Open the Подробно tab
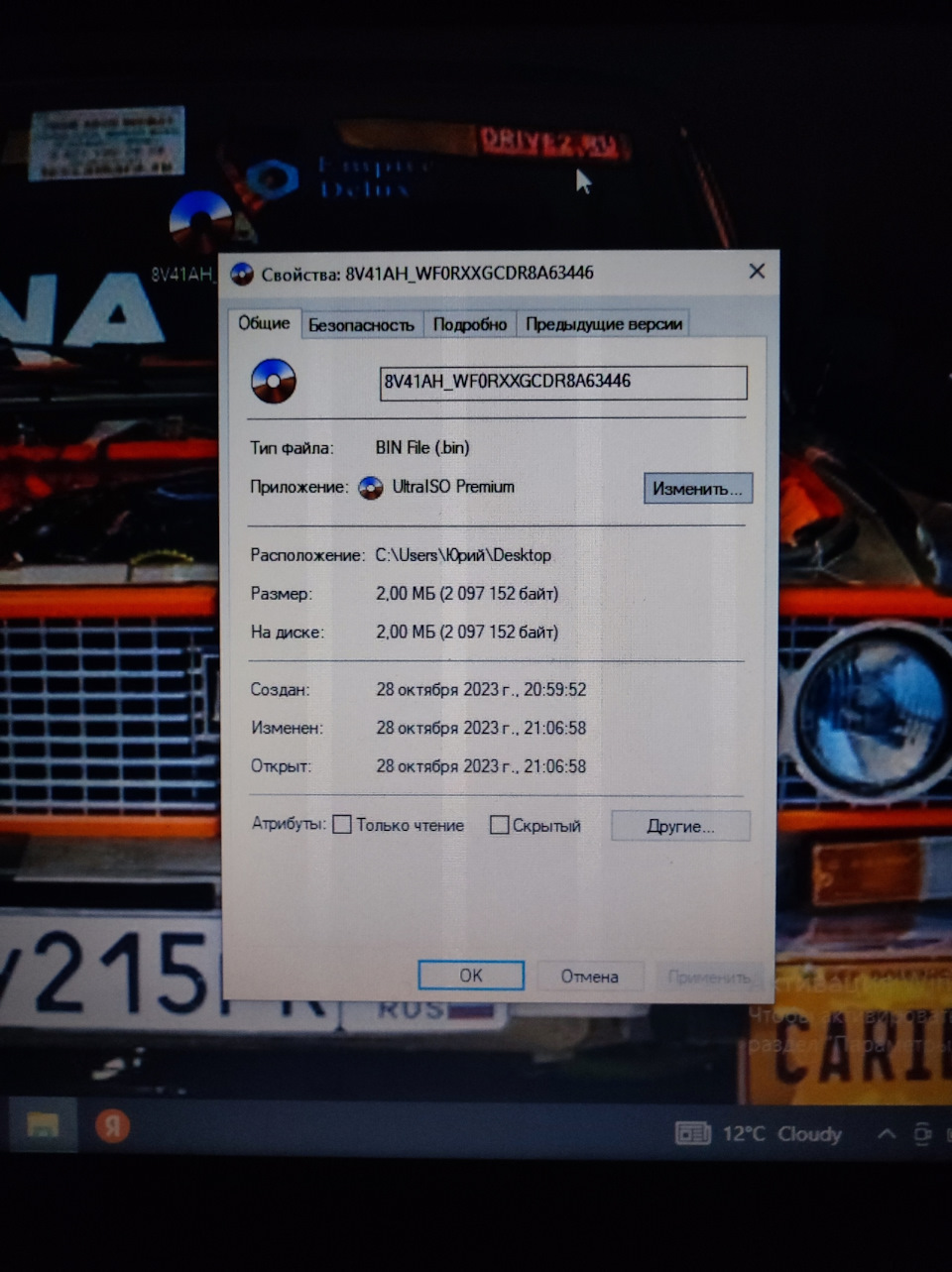This screenshot has height=1272, width=952. [470, 323]
